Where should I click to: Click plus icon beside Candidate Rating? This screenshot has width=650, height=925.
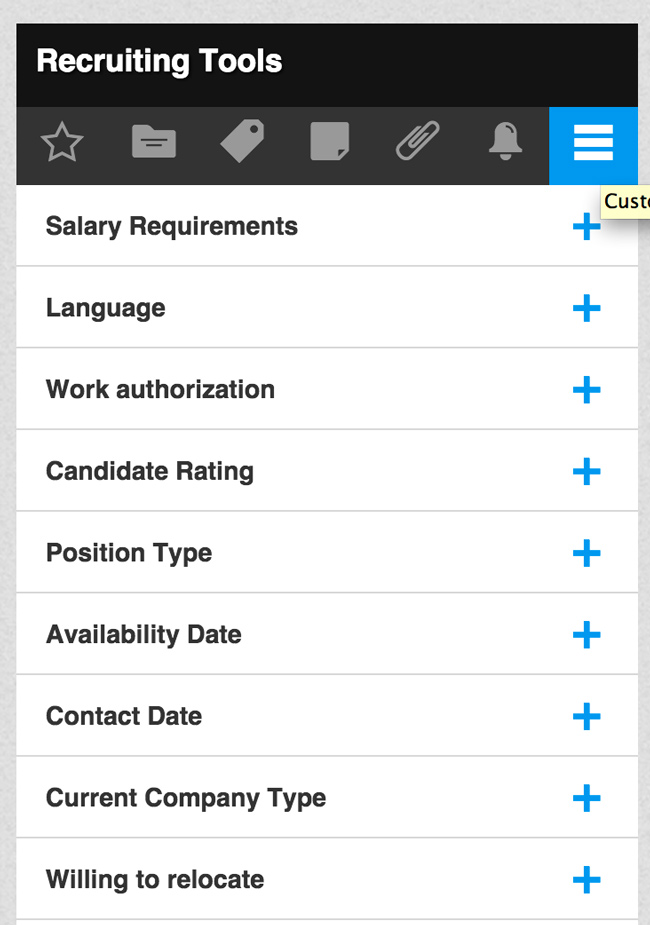click(x=586, y=472)
